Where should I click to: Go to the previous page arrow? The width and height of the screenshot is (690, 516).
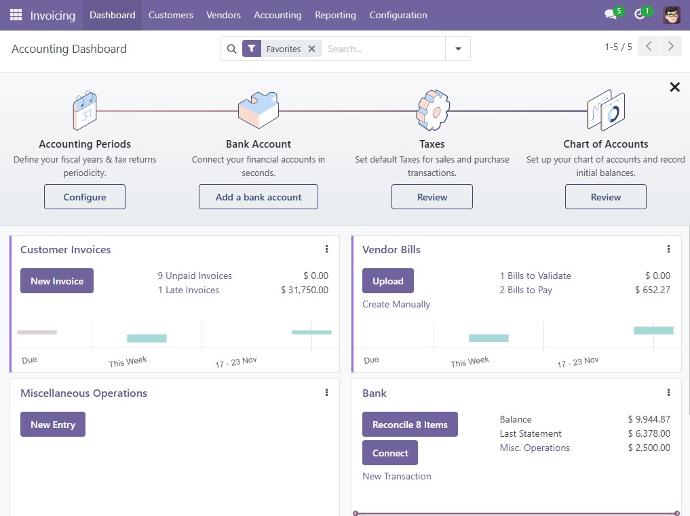coord(649,47)
